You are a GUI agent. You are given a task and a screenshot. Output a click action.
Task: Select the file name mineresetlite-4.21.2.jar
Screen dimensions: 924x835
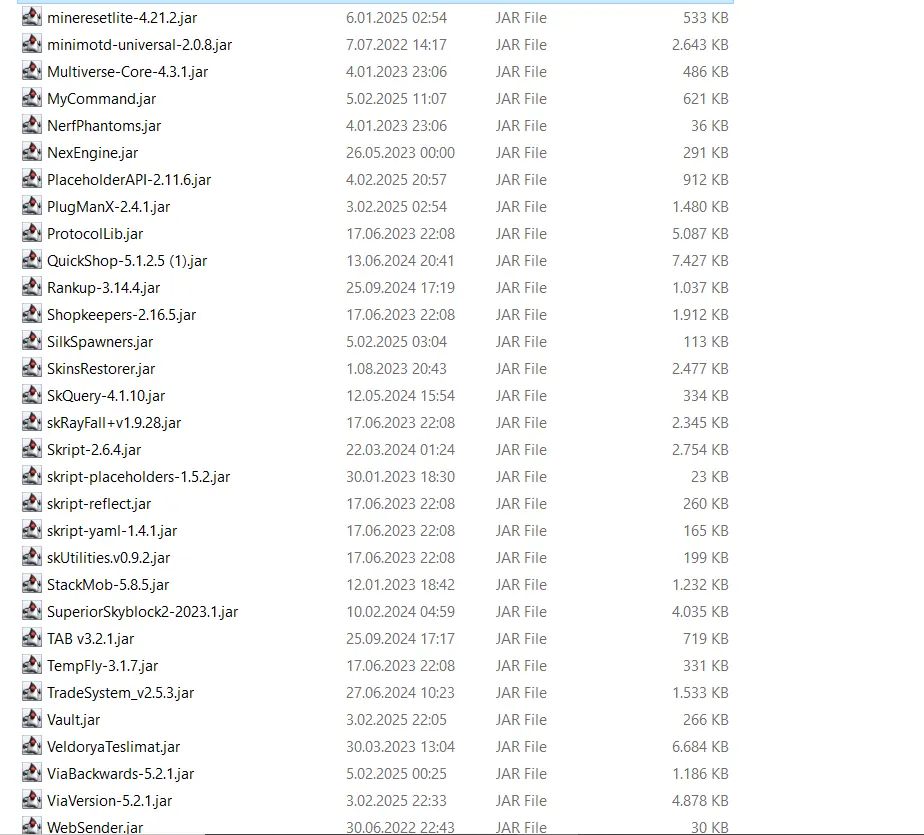click(122, 18)
